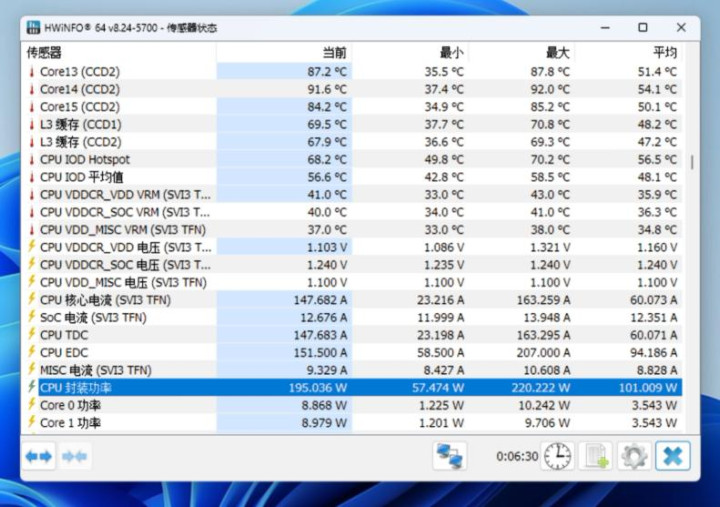Viewport: 720px width, 507px height.
Task: Select the CPU IOD Hotspot row
Action: [352, 159]
